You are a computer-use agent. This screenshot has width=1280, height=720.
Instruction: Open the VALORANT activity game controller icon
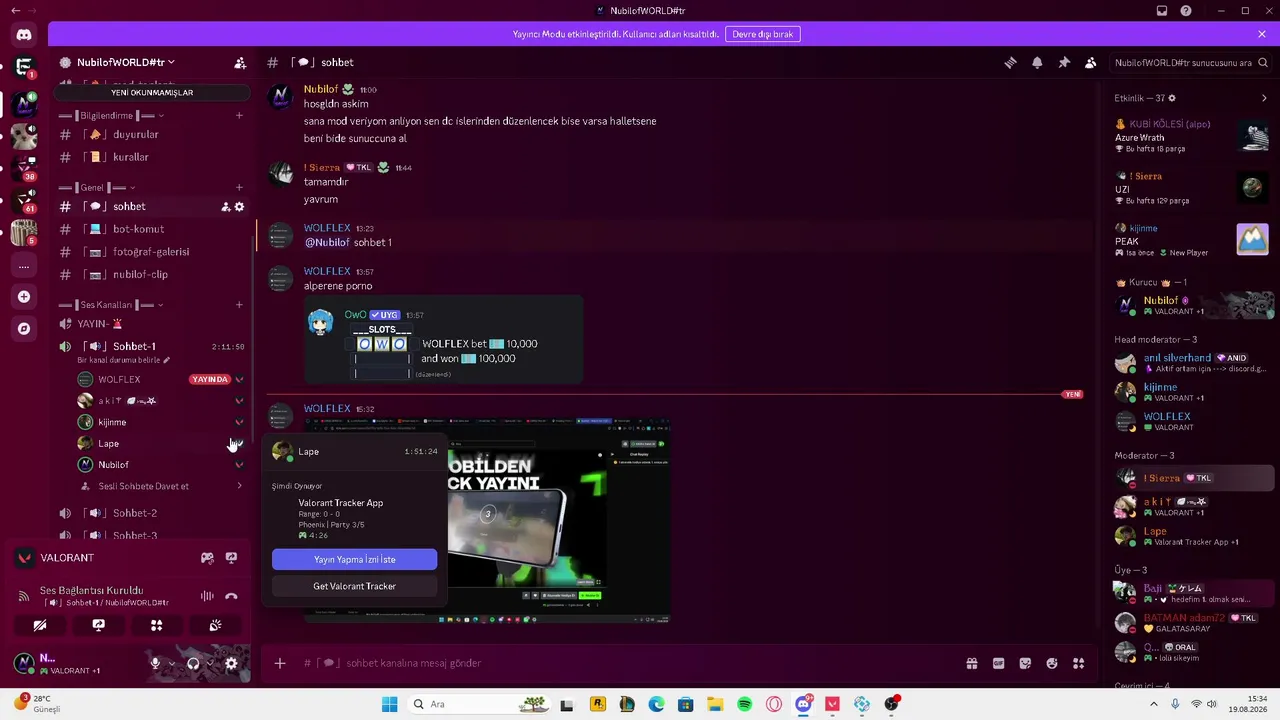pyautogui.click(x=207, y=558)
